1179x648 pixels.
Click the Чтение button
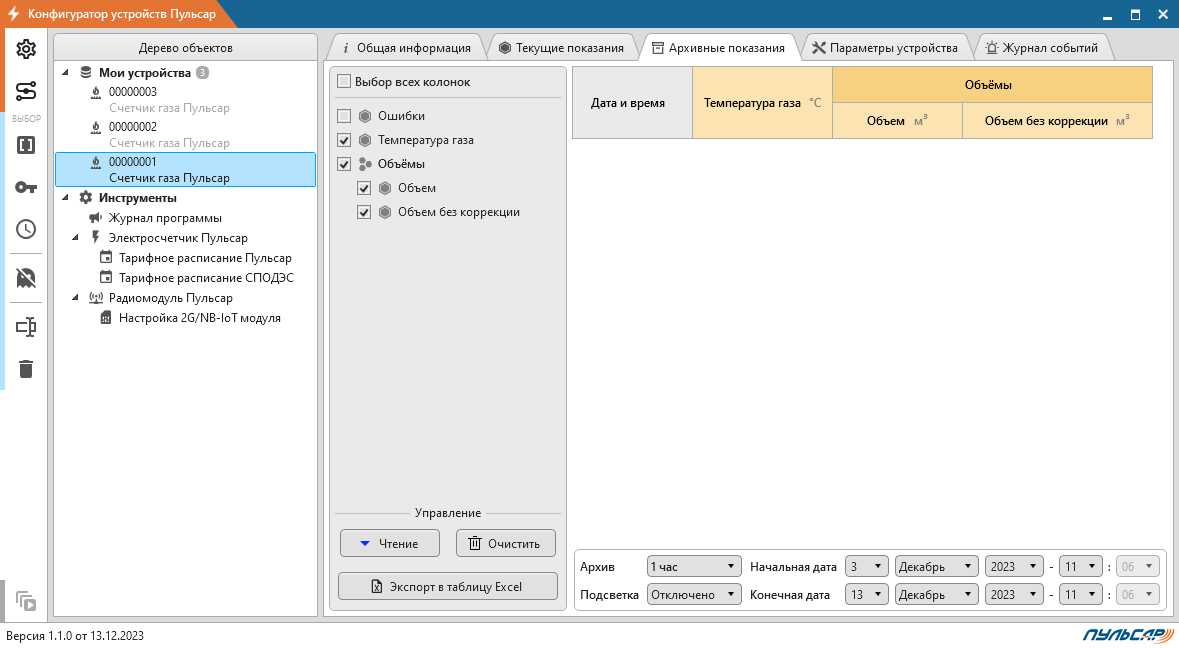389,544
